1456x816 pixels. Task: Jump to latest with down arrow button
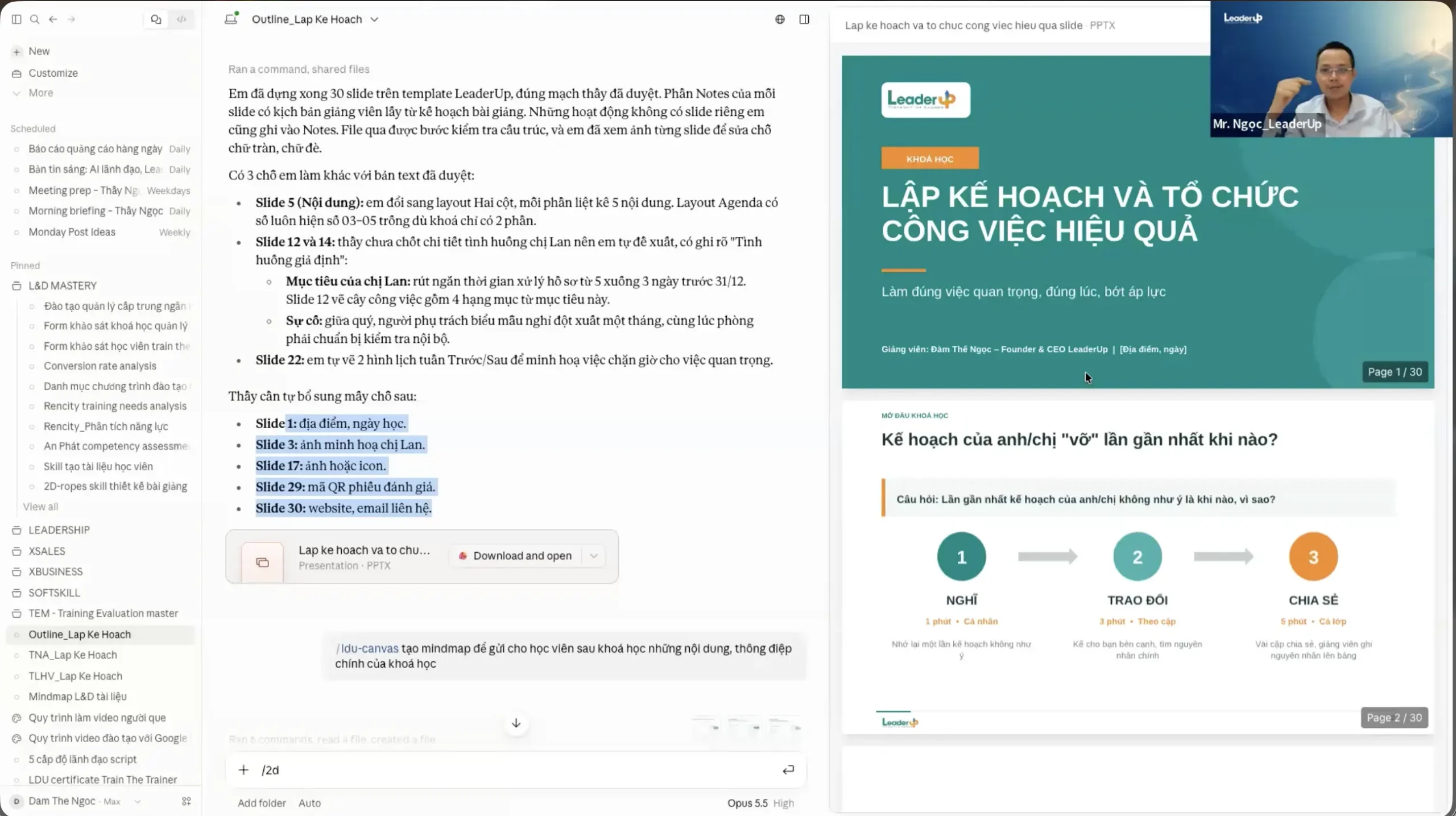516,723
